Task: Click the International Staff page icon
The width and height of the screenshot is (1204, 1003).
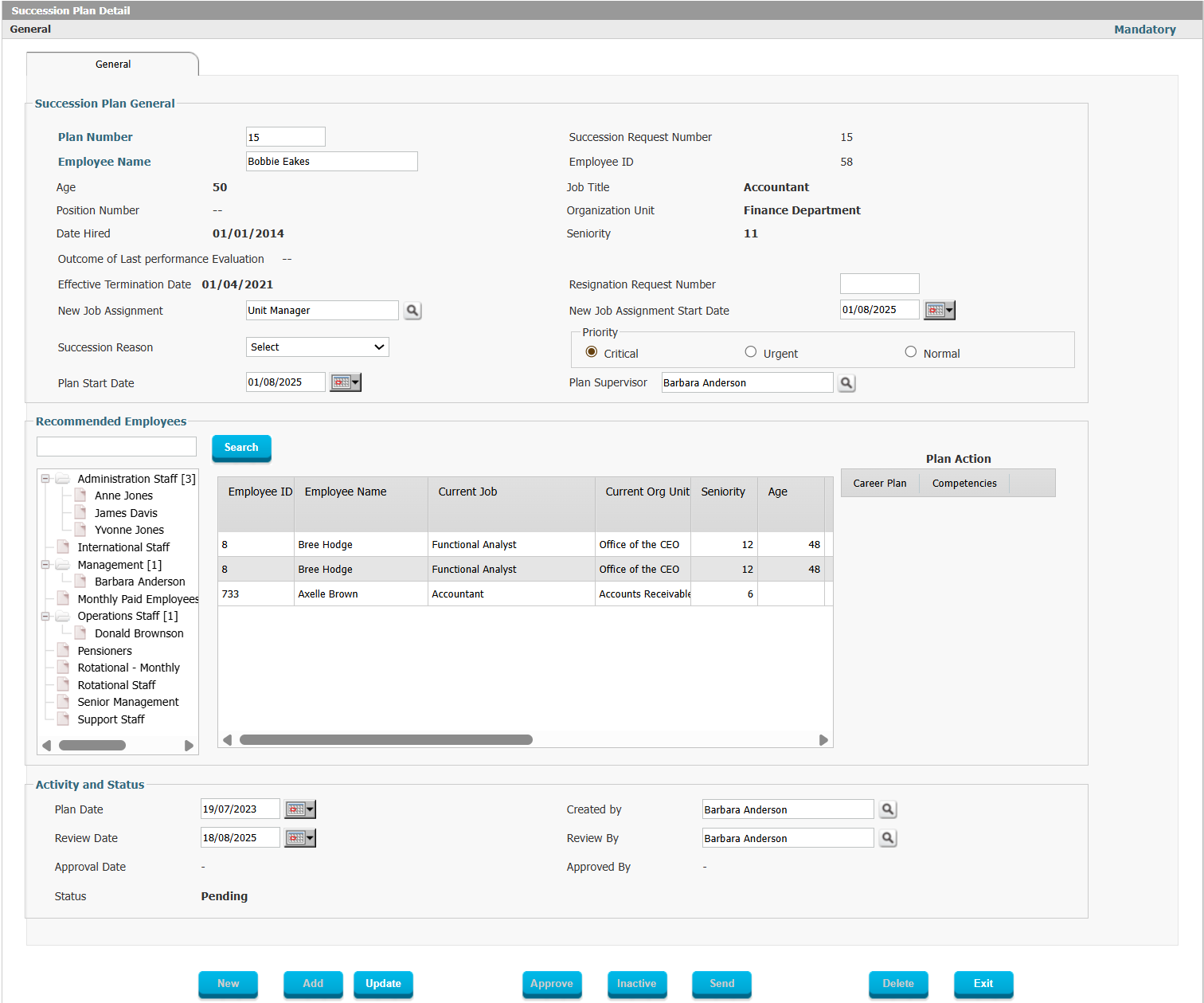Action: (63, 547)
